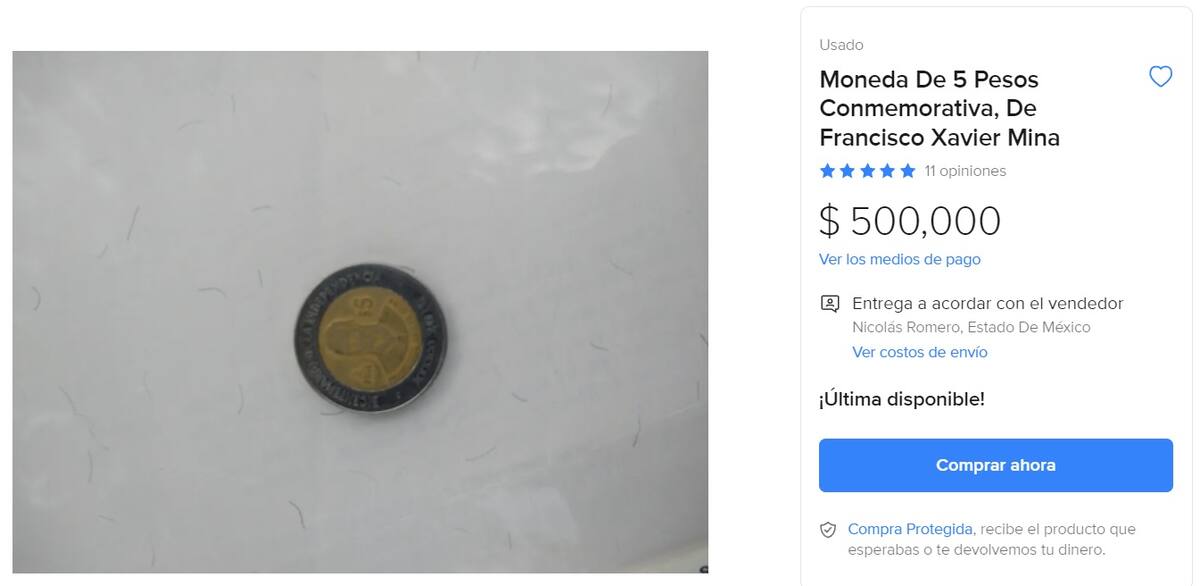Click the Moneda De 5 Pesos title
Viewport: 1200px width, 586px height.
(x=939, y=108)
